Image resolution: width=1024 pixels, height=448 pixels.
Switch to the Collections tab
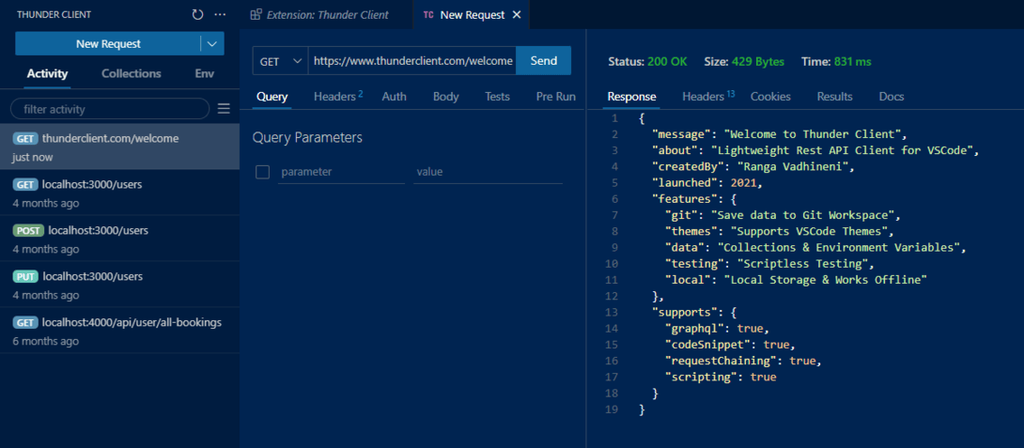pos(131,74)
